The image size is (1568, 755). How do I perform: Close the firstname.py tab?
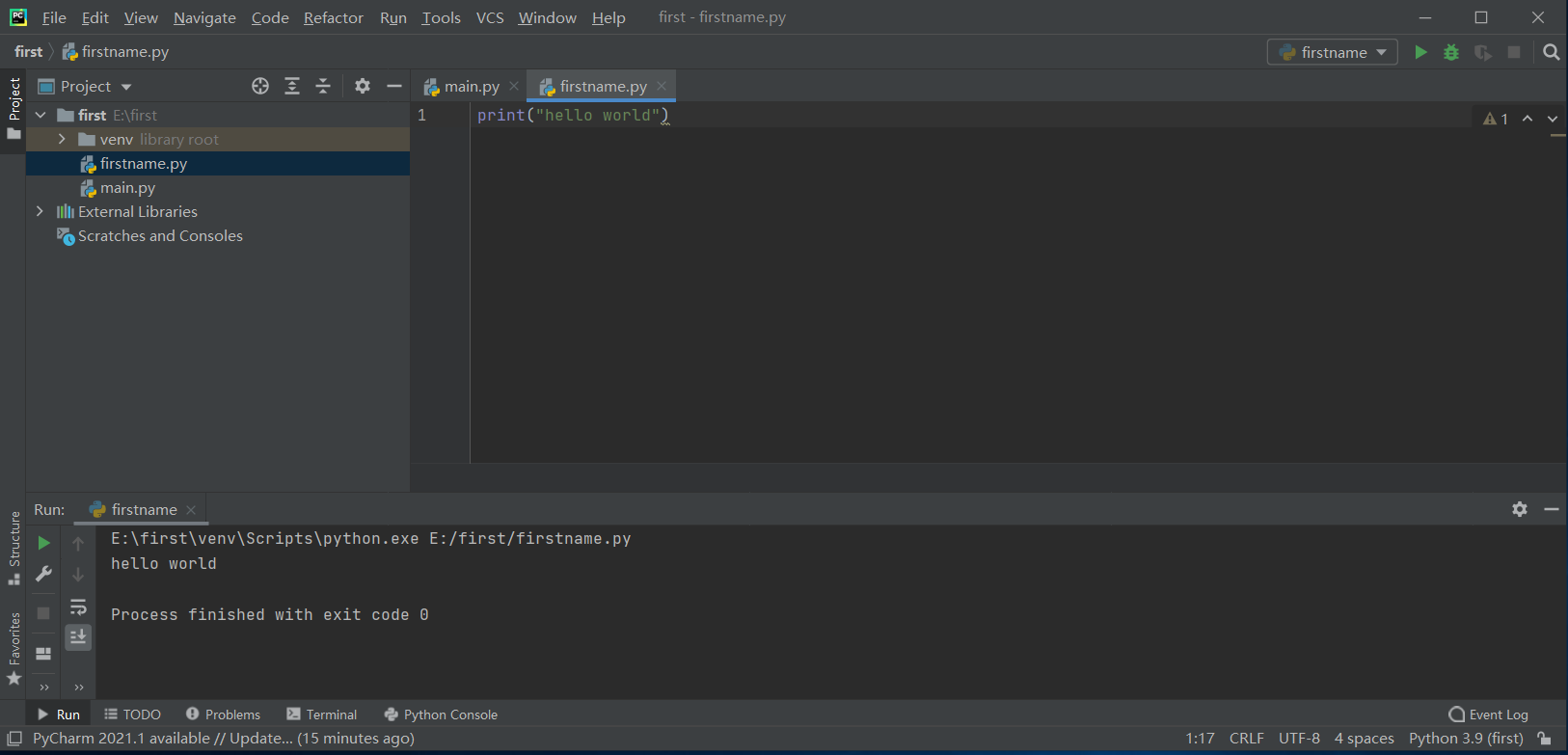[x=662, y=86]
